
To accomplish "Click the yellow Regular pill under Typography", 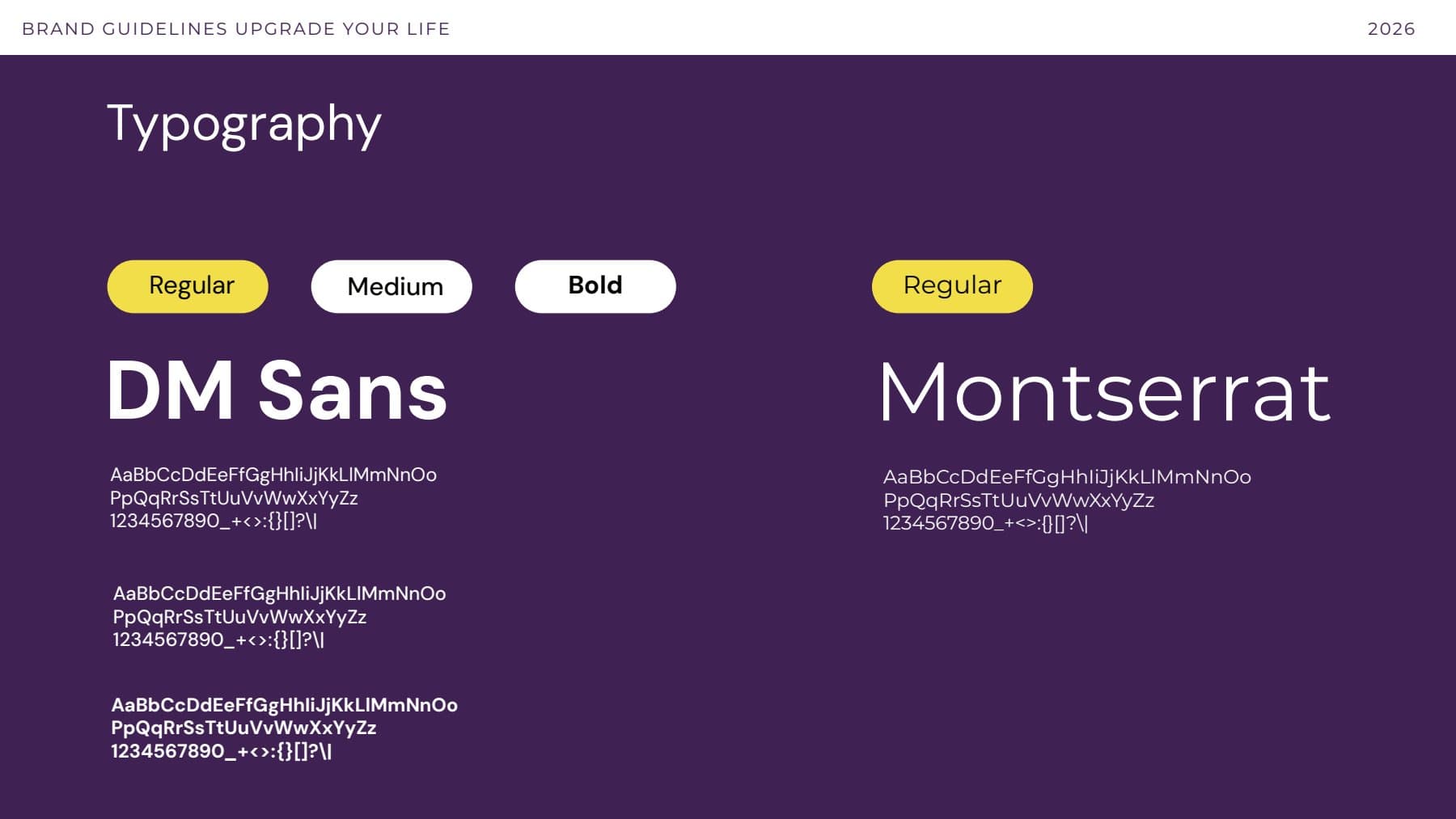I will click(x=188, y=286).
